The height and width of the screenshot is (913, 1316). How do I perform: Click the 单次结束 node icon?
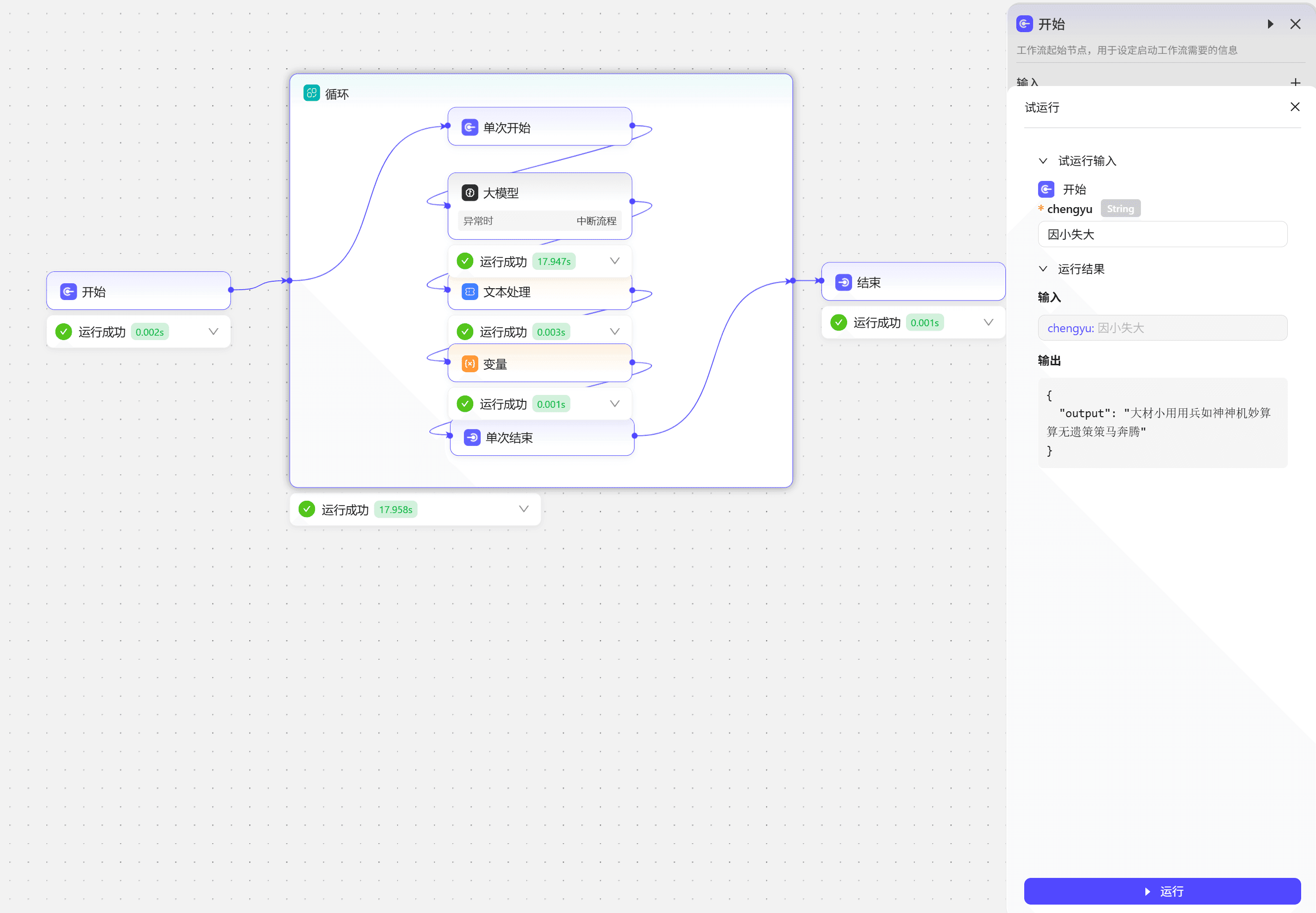(472, 437)
